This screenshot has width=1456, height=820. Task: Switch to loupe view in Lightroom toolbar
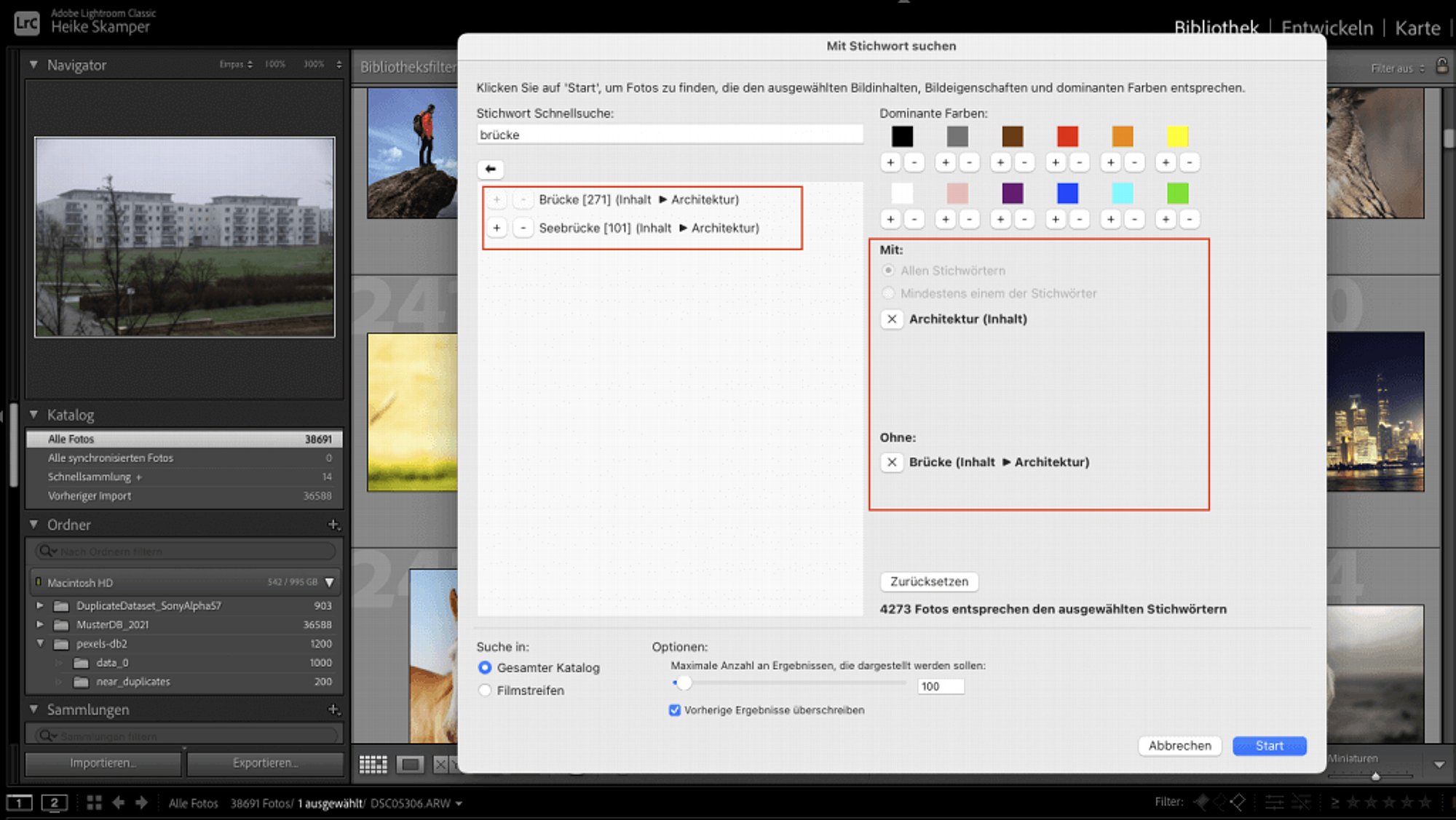[x=411, y=764]
